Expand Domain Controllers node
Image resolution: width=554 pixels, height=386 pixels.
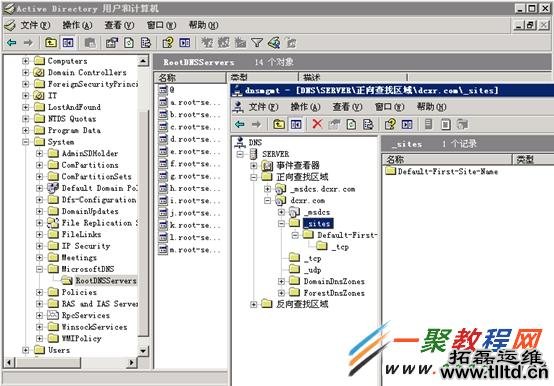(x=25, y=72)
